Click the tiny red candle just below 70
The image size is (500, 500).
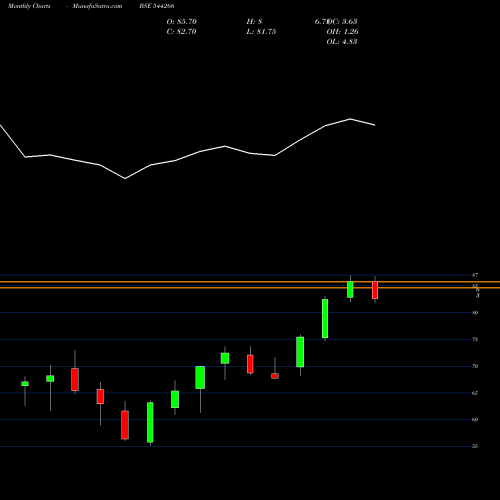pyautogui.click(x=275, y=376)
